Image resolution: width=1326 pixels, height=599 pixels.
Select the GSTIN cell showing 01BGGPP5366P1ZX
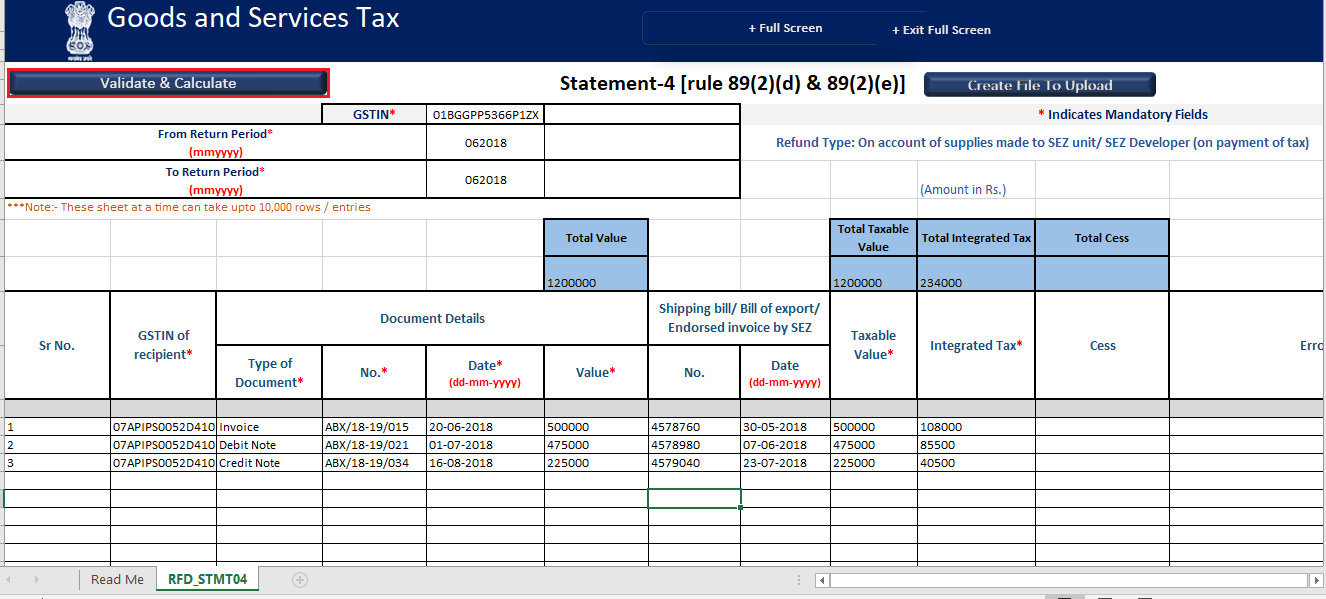pyautogui.click(x=484, y=114)
